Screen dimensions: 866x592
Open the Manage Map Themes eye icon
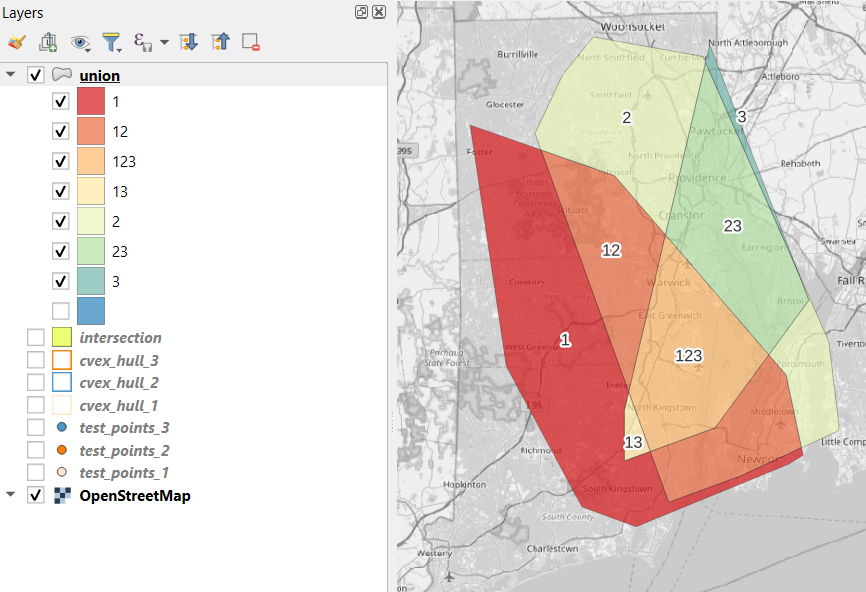coord(80,42)
